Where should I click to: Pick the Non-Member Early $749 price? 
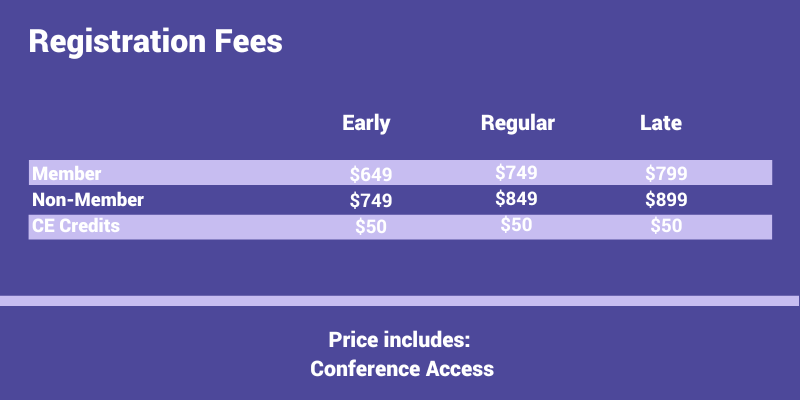coord(371,201)
